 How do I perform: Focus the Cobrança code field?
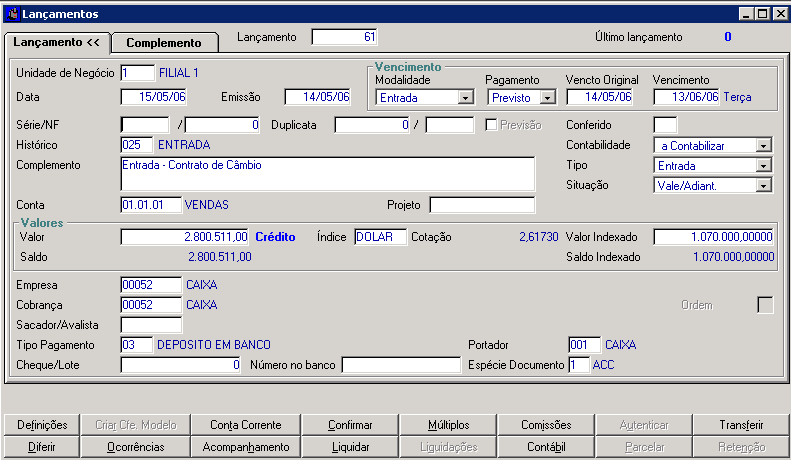point(151,305)
